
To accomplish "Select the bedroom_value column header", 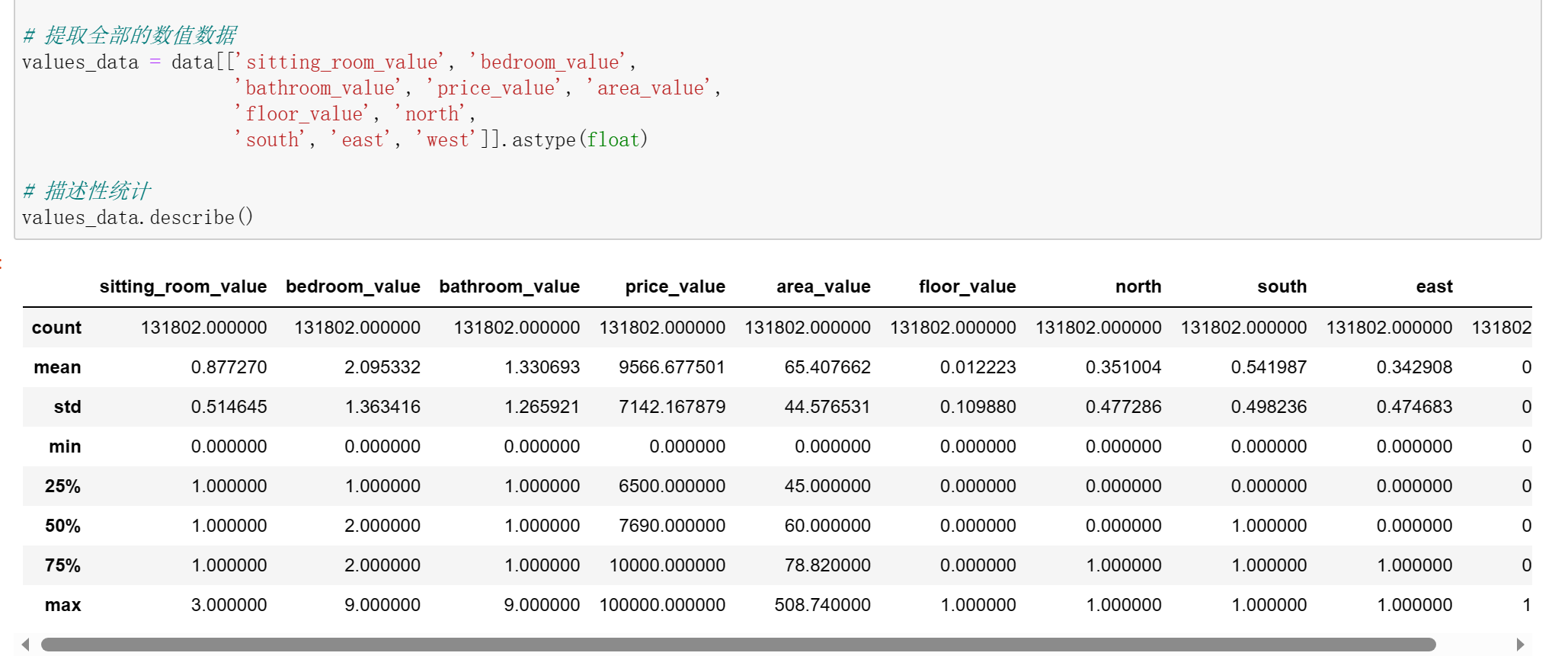I will pyautogui.click(x=353, y=286).
